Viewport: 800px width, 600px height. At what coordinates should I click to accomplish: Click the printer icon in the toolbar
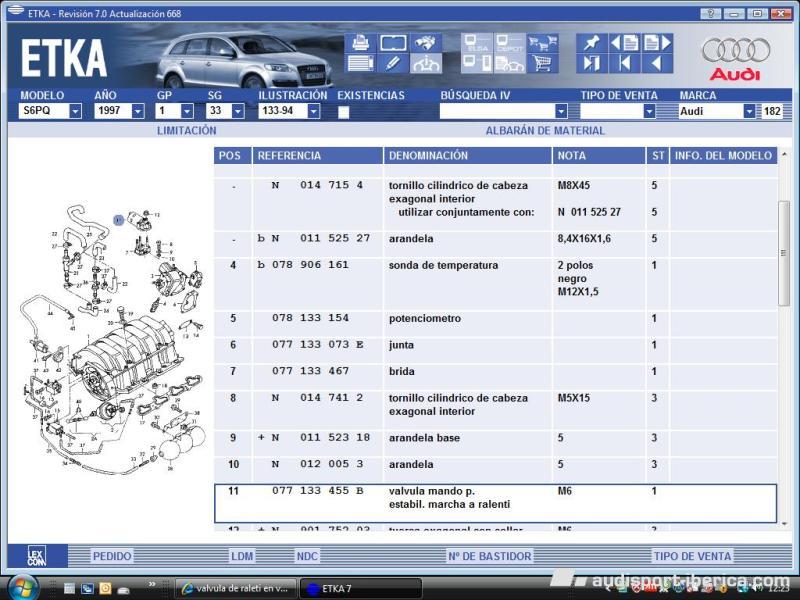click(361, 43)
